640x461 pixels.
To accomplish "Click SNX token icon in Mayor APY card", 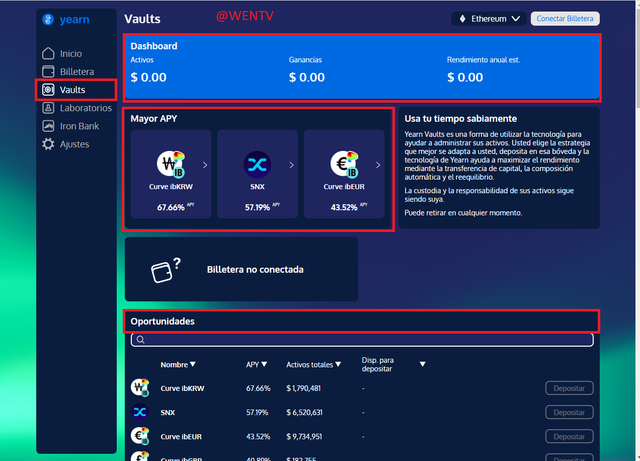I will (x=257, y=165).
